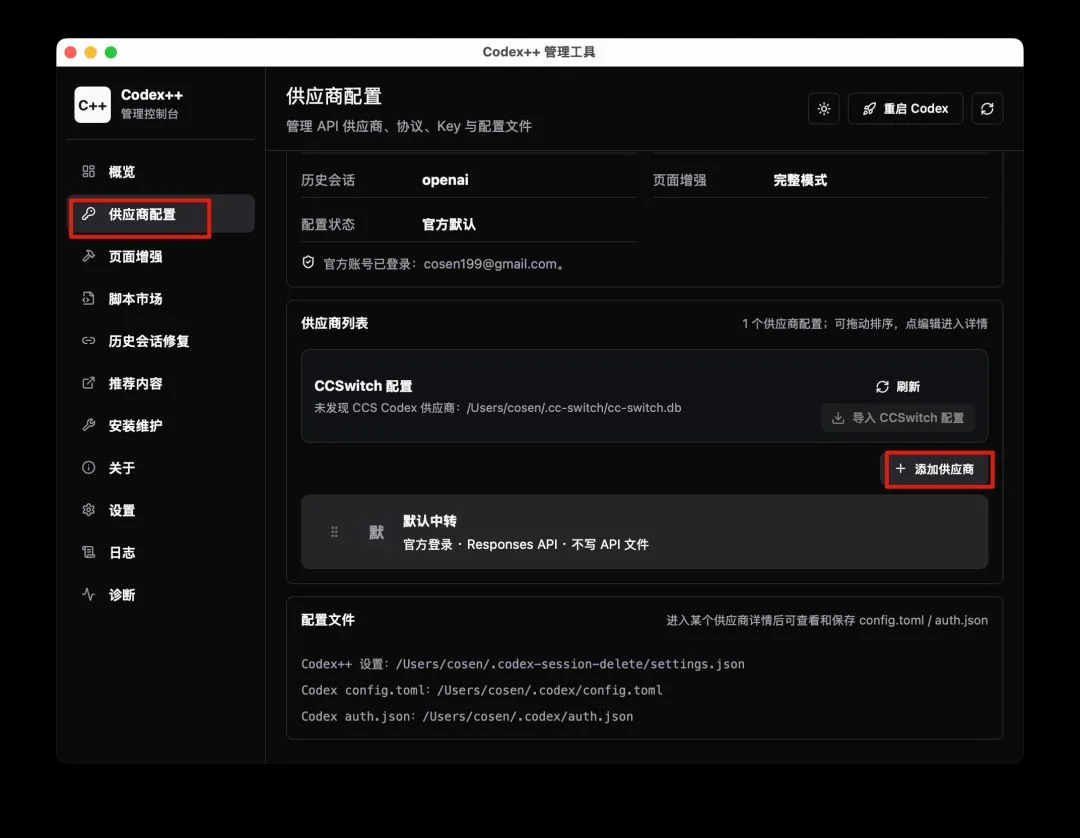Click 刷新 in CCSwitch 配置 card
The height and width of the screenshot is (838, 1080).
[897, 387]
